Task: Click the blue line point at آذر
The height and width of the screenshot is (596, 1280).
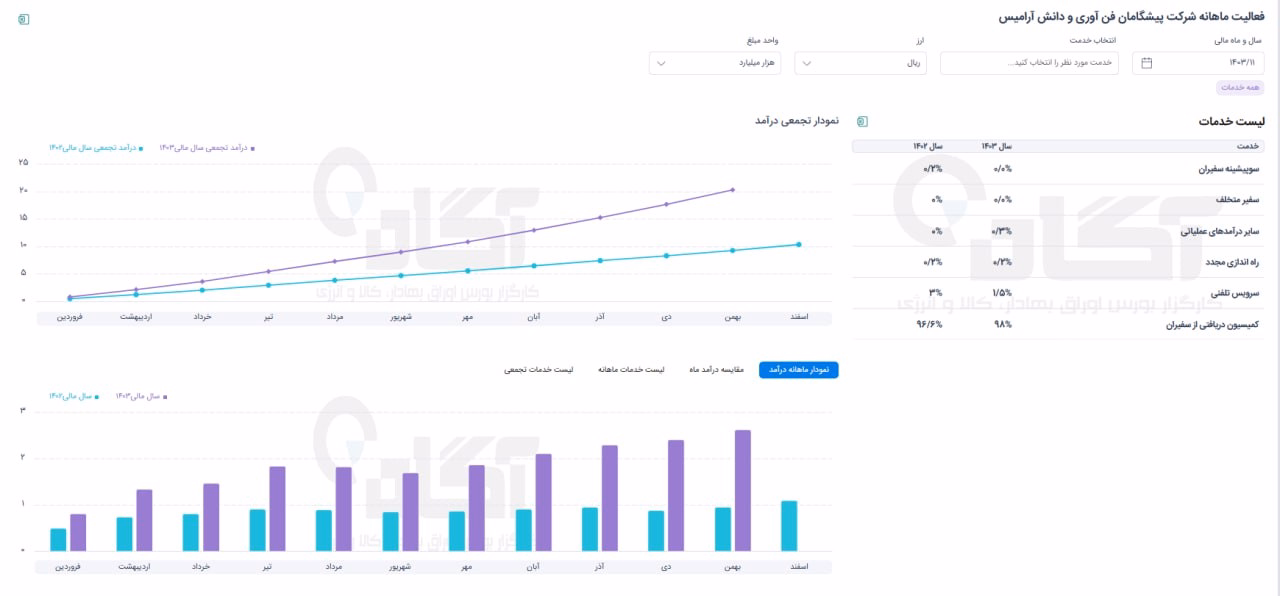Action: point(600,260)
